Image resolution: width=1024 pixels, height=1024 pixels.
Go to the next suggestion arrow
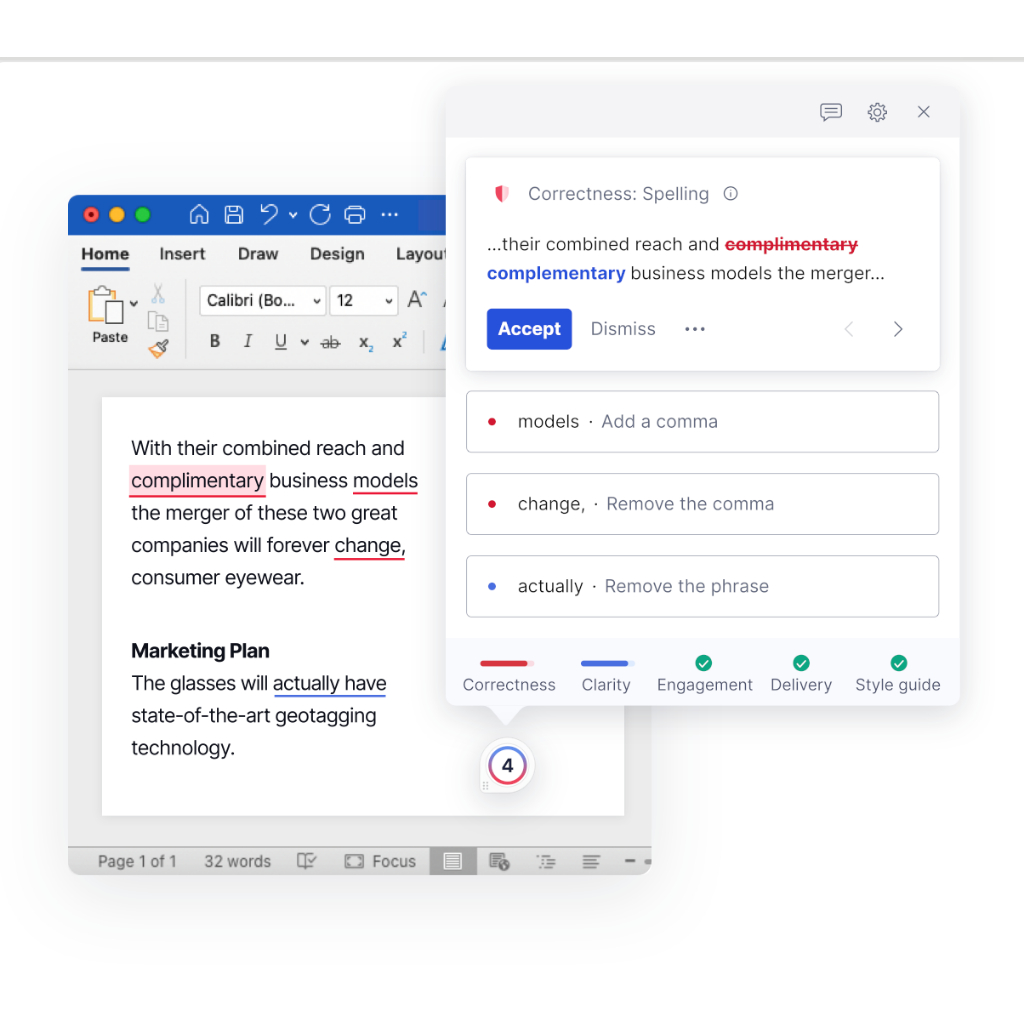[x=898, y=328]
